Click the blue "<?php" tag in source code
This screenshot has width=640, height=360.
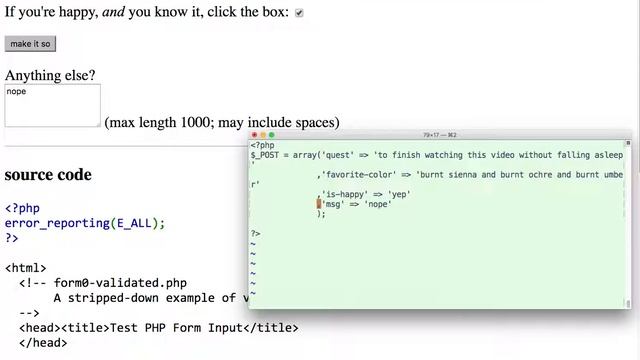(x=22, y=208)
